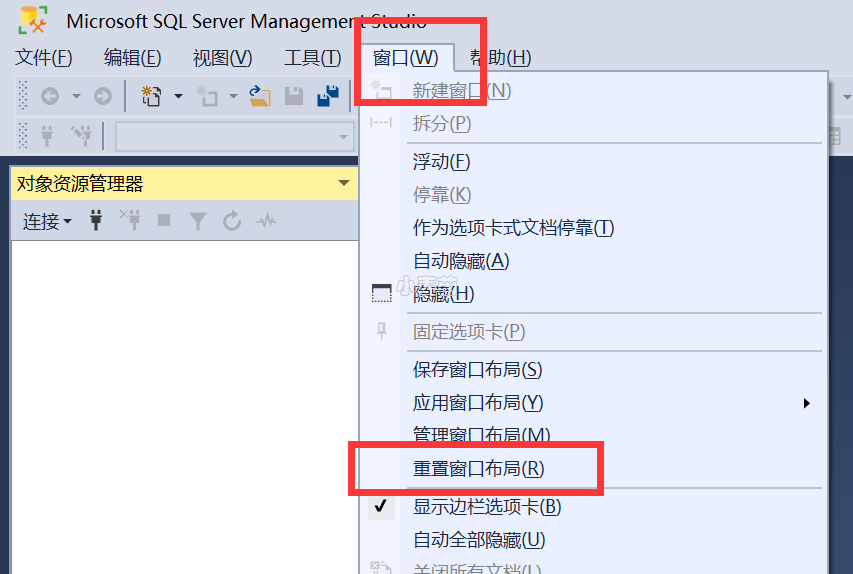The image size is (853, 574).
Task: Click the Activity Monitor pulse icon
Action: click(265, 221)
